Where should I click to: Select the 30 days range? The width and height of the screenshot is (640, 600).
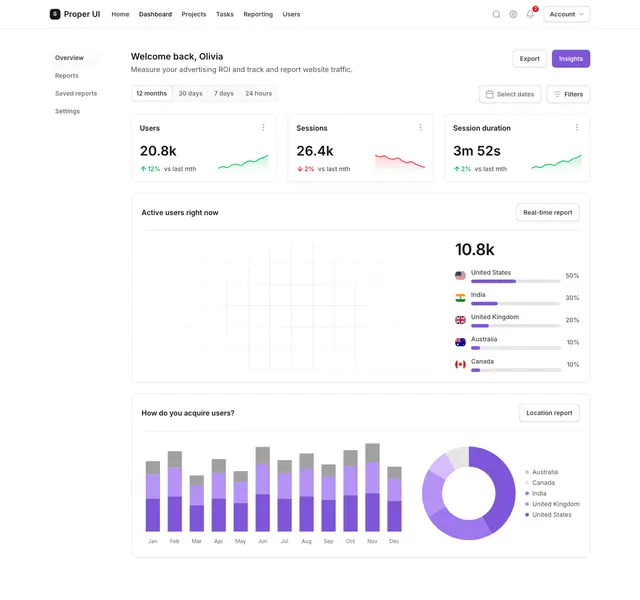point(190,93)
